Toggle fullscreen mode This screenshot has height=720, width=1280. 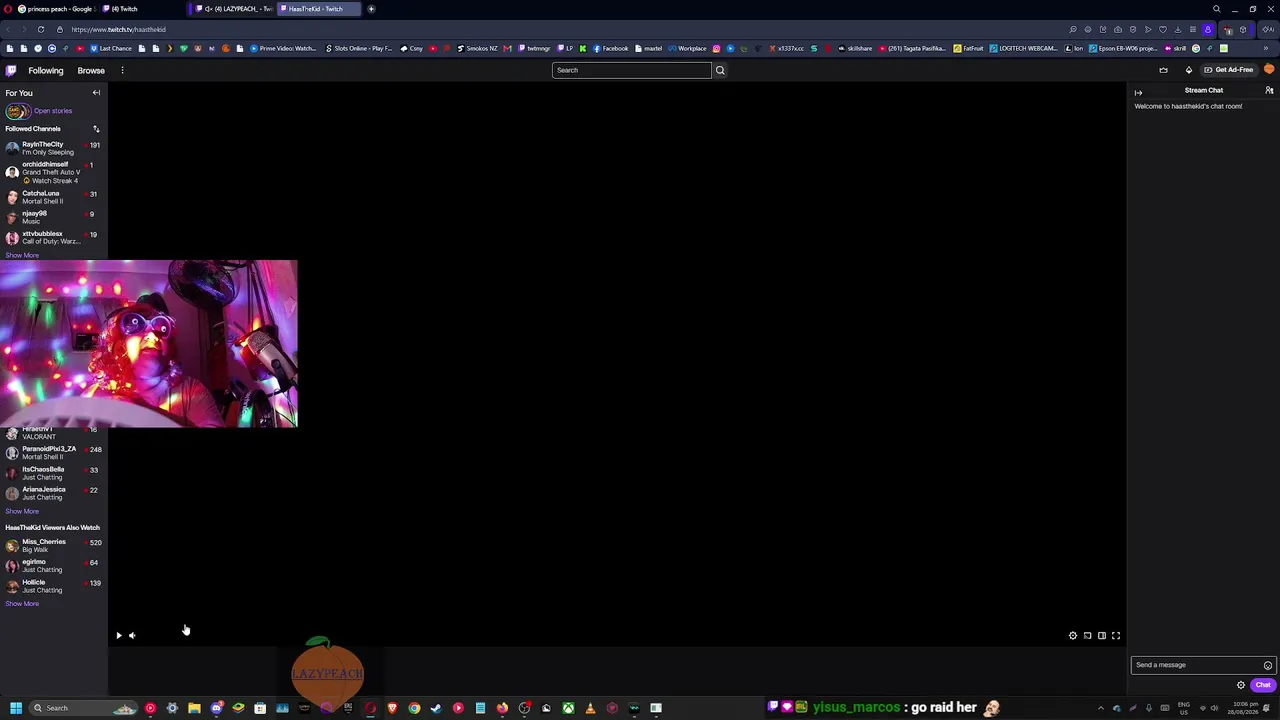pyautogui.click(x=1116, y=635)
